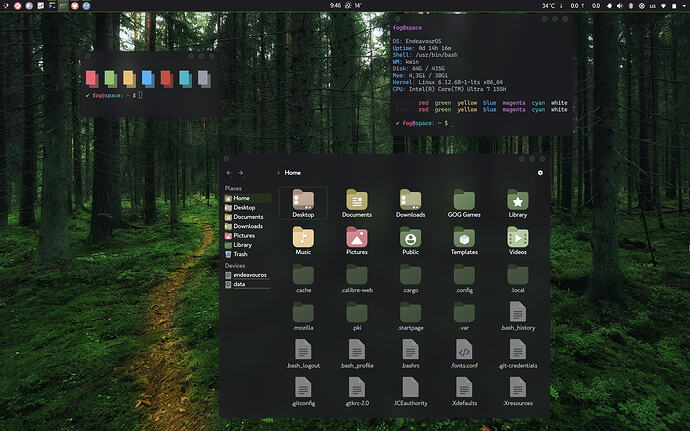Select Pictures in Places sidebar
The image size is (690, 431).
(248, 236)
